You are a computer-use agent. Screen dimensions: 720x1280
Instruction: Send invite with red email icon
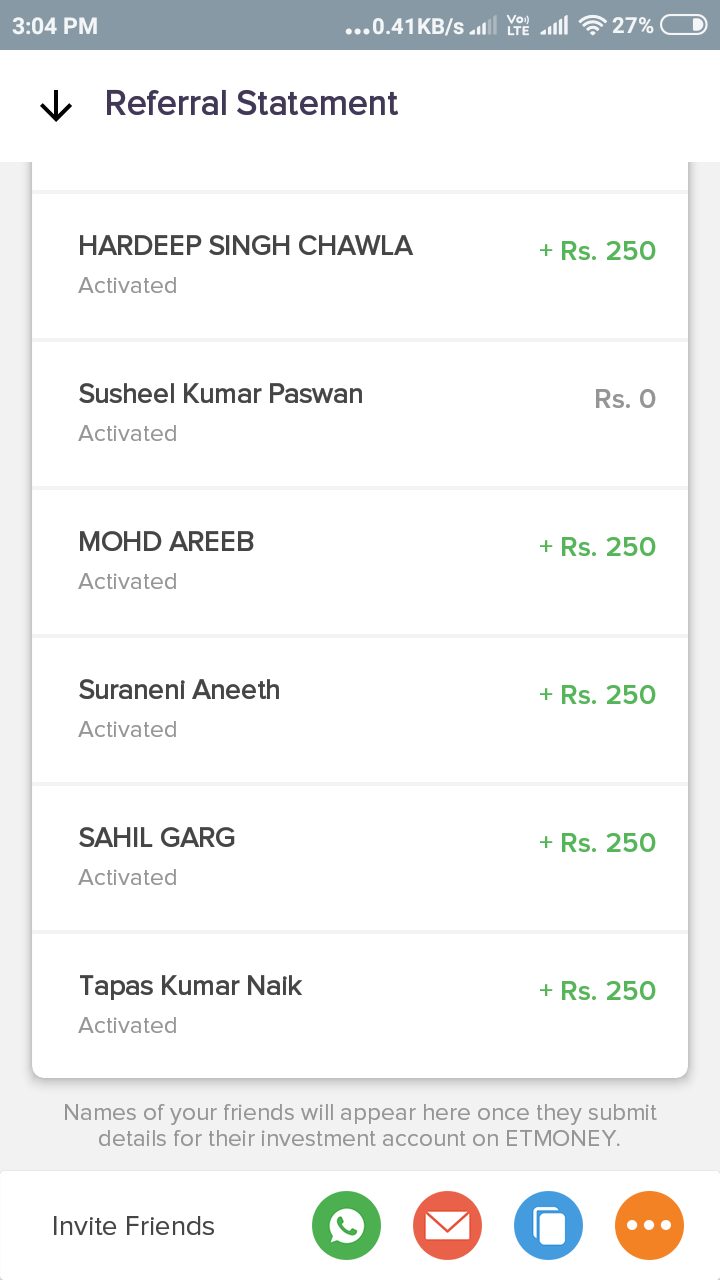pyautogui.click(x=447, y=1226)
